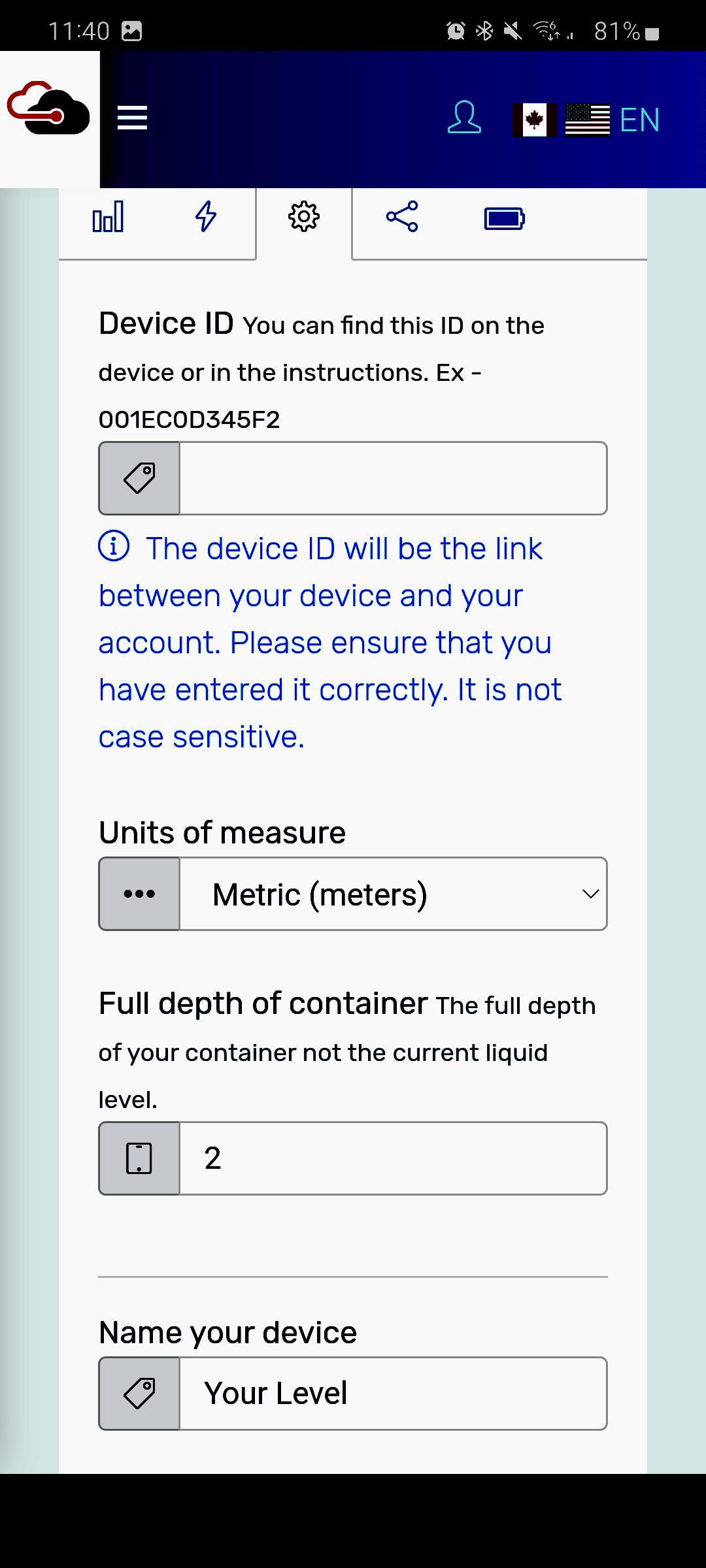
Task: Select the United States flag region
Action: pyautogui.click(x=588, y=120)
